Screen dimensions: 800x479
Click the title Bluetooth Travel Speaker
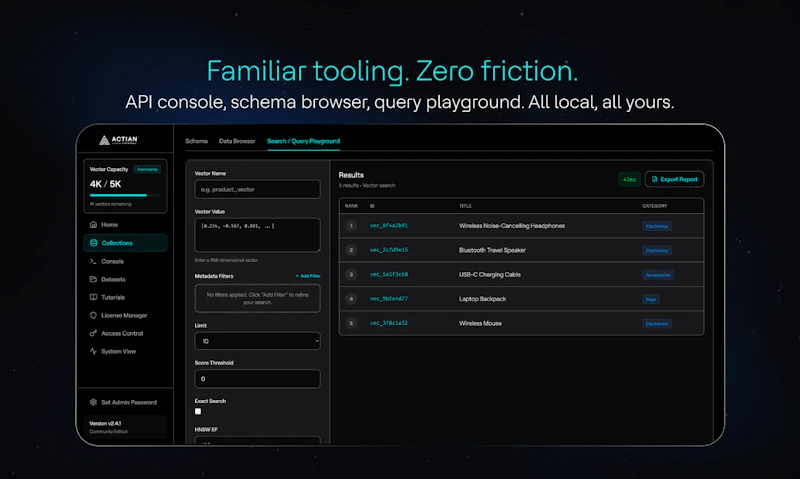pyautogui.click(x=492, y=250)
